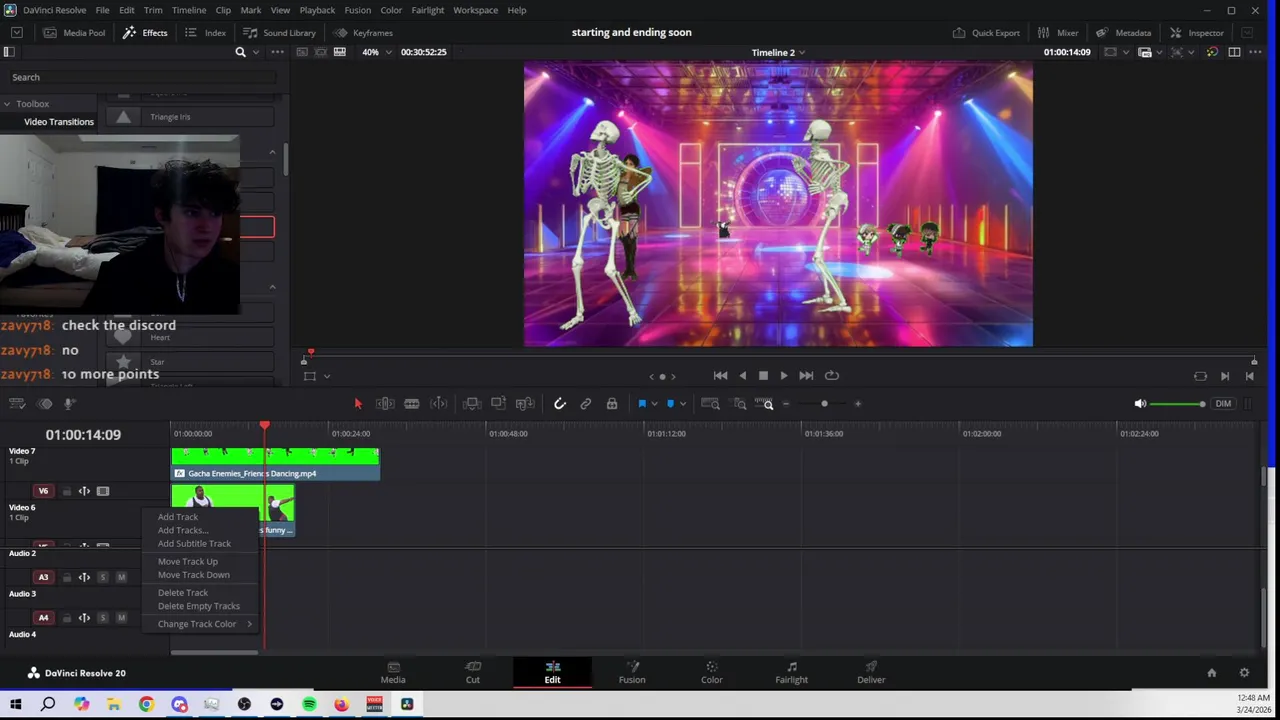Toggle Loop playback in viewer
This screenshot has width=1280, height=720.
[x=832, y=376]
